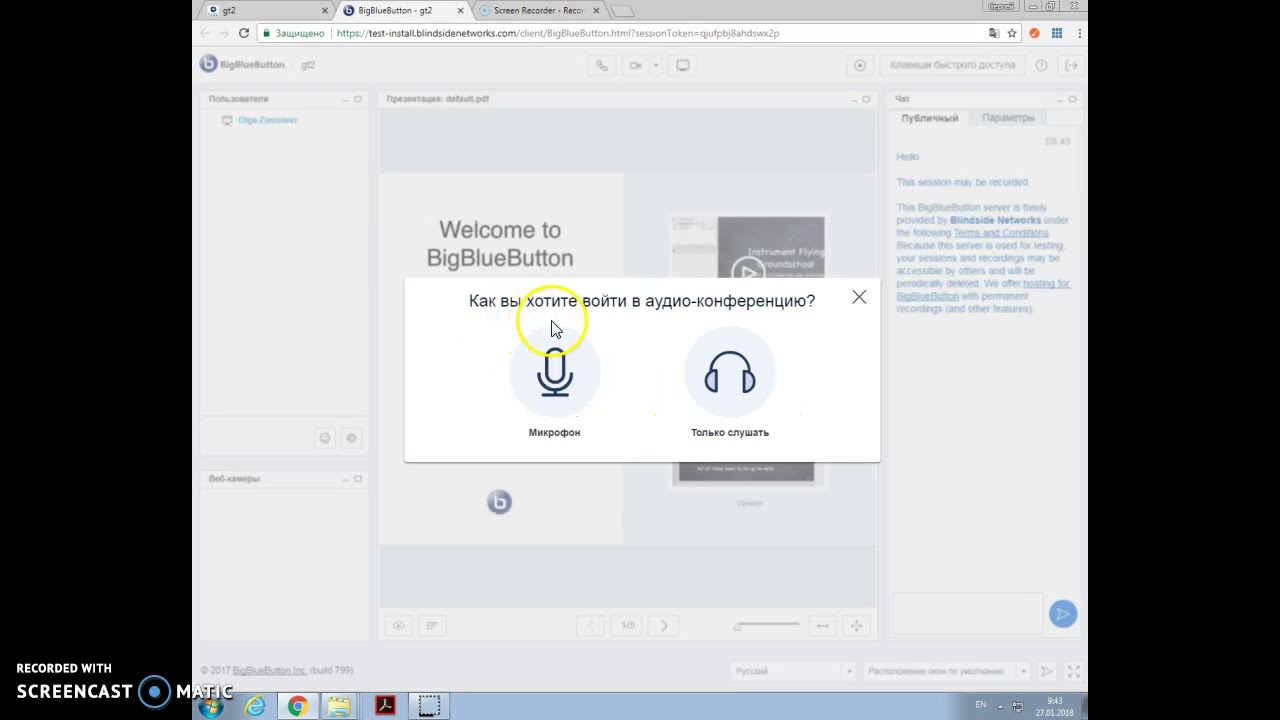Click the translate page icon in address bar

tap(993, 33)
